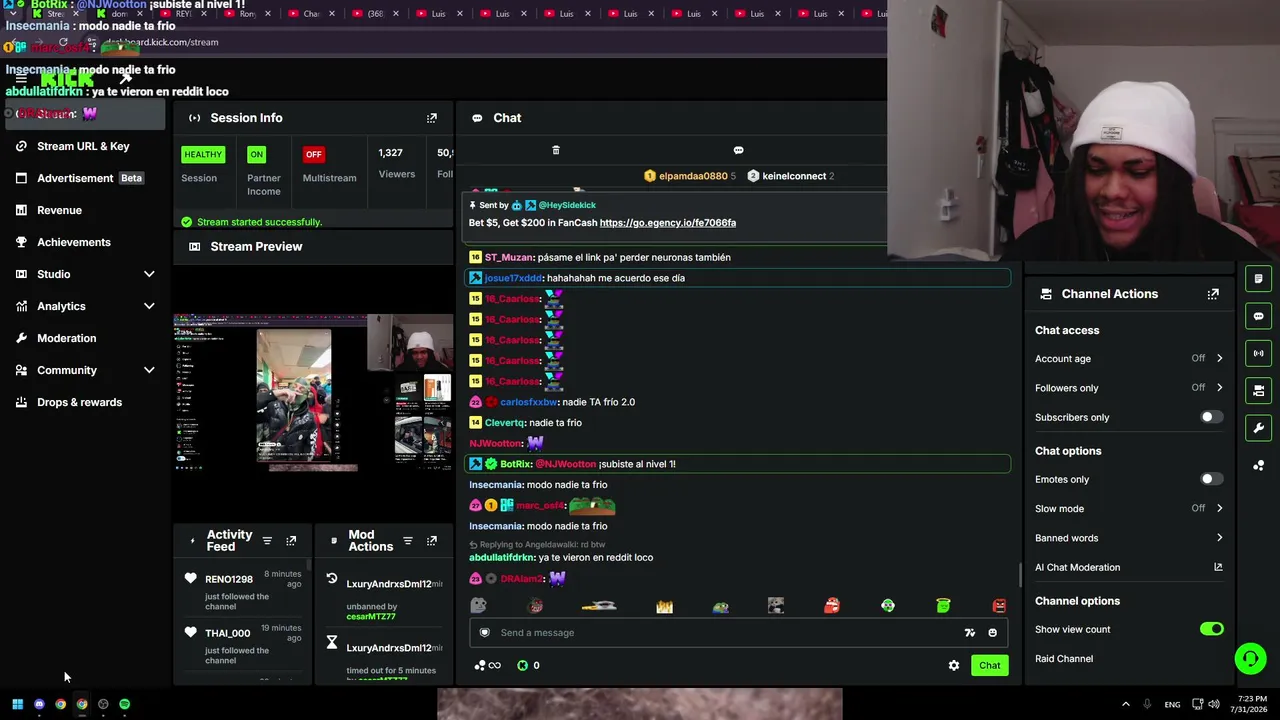Screen dimensions: 1280x720
Task: Select the crown emote in emote bar
Action: [664, 606]
